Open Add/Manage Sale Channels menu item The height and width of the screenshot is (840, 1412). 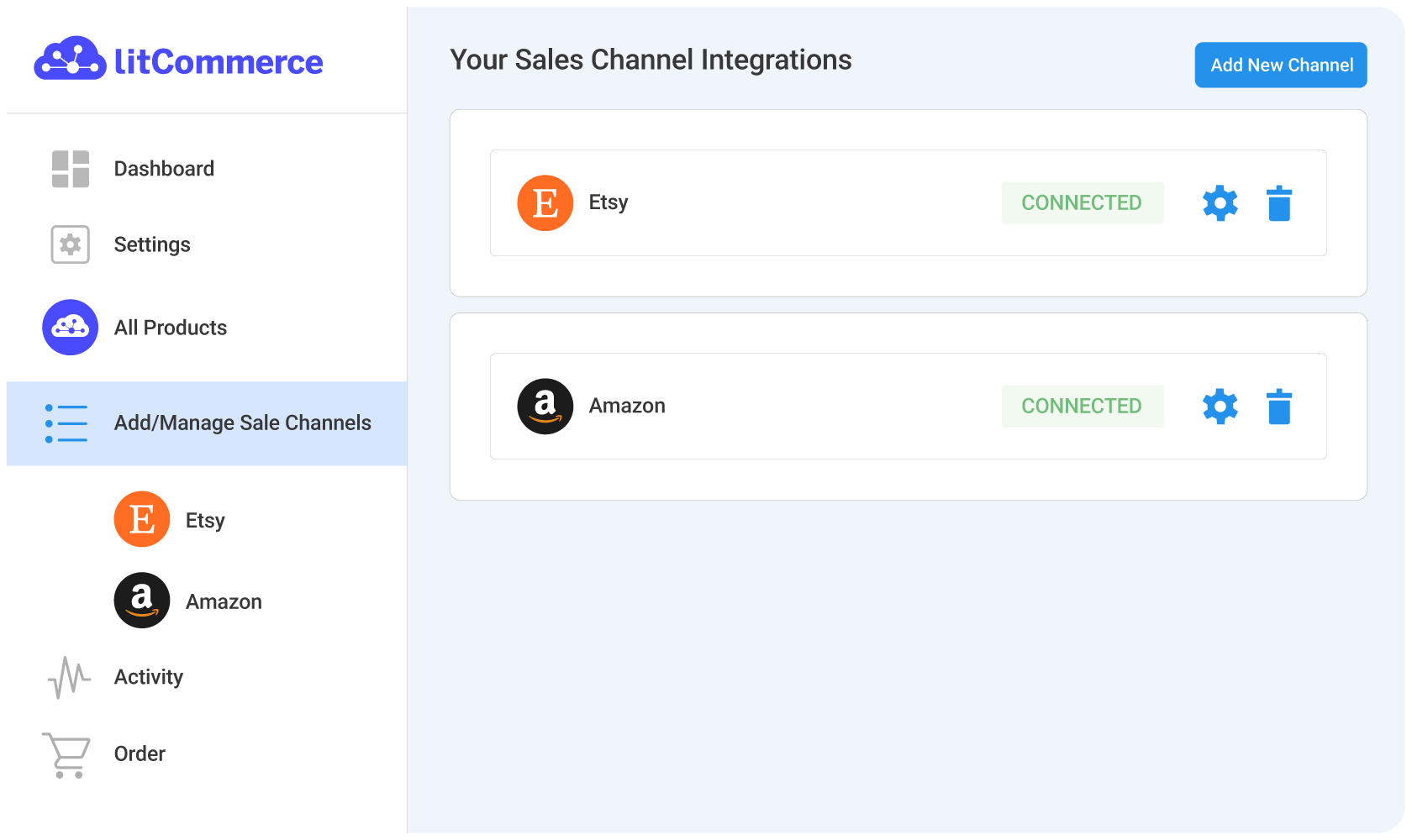[242, 423]
